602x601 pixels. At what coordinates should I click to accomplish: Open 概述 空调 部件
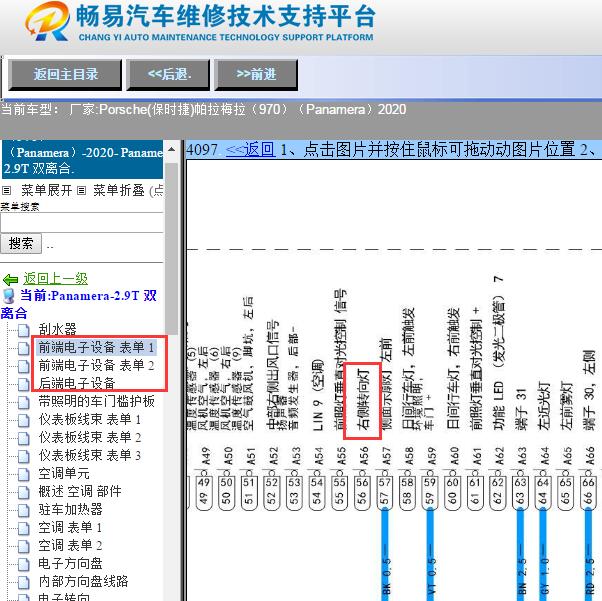tap(80, 492)
